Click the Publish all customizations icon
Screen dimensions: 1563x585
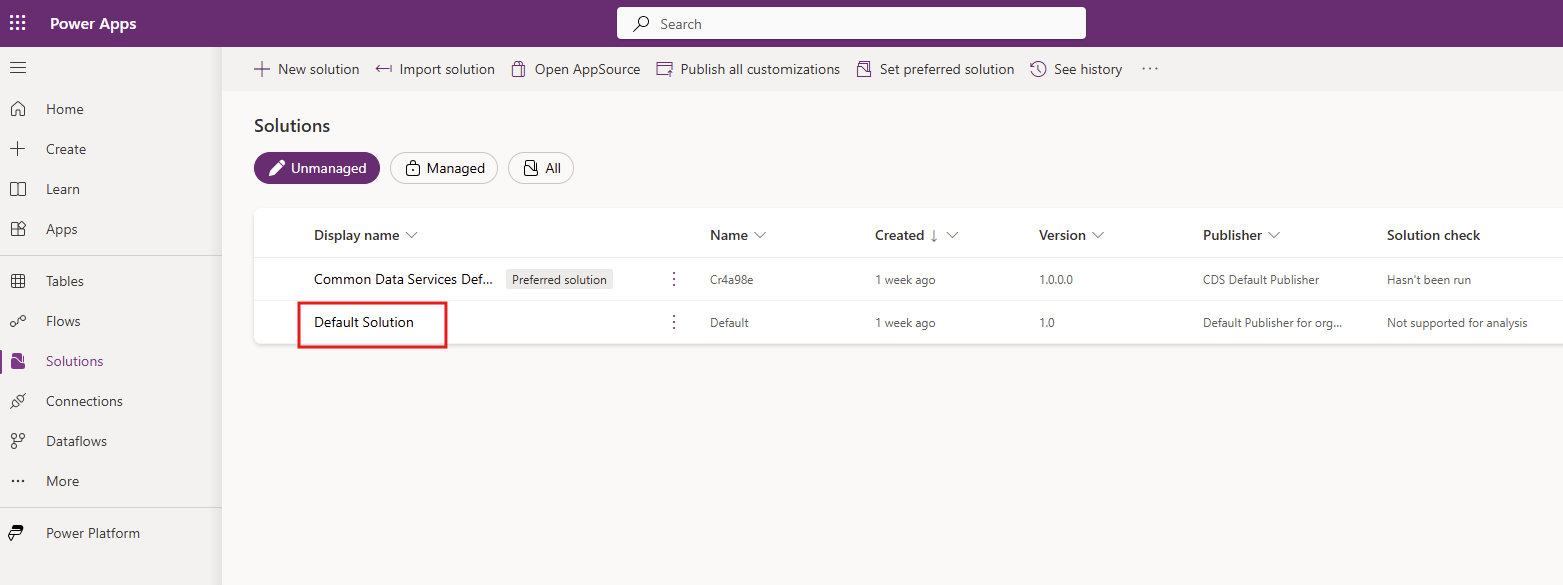[665, 69]
